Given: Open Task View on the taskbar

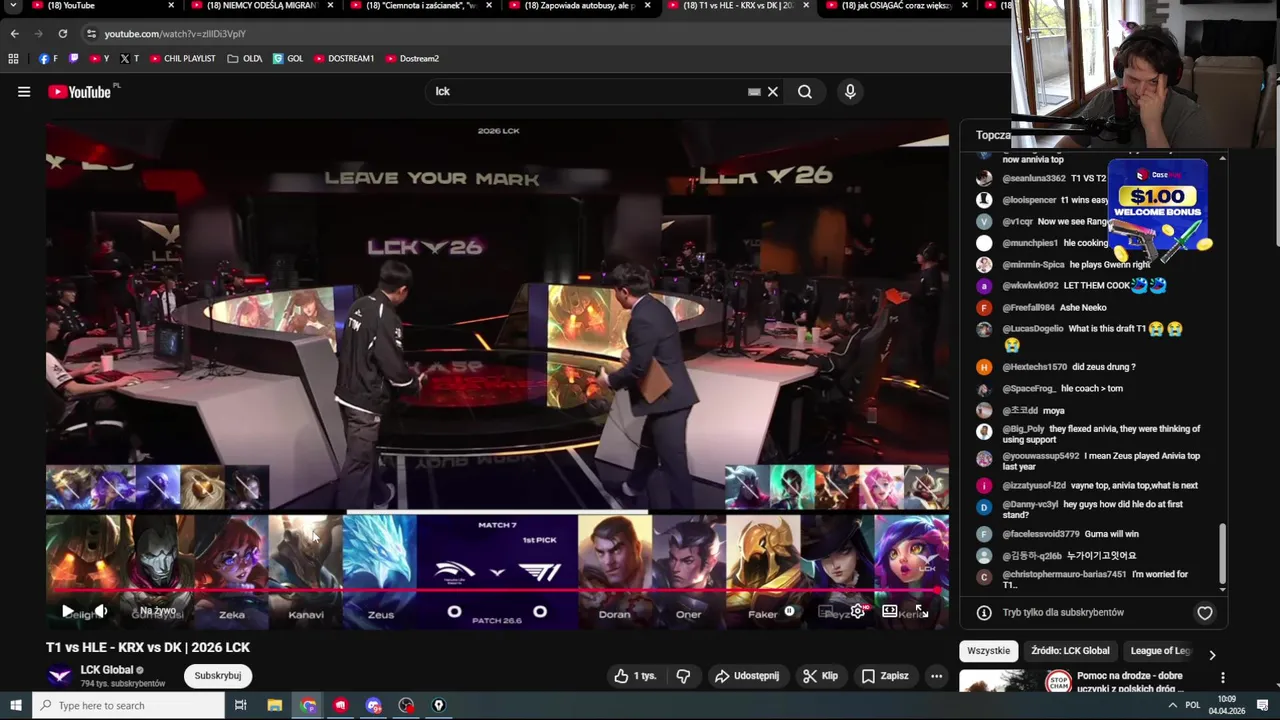Looking at the screenshot, I should [x=241, y=706].
